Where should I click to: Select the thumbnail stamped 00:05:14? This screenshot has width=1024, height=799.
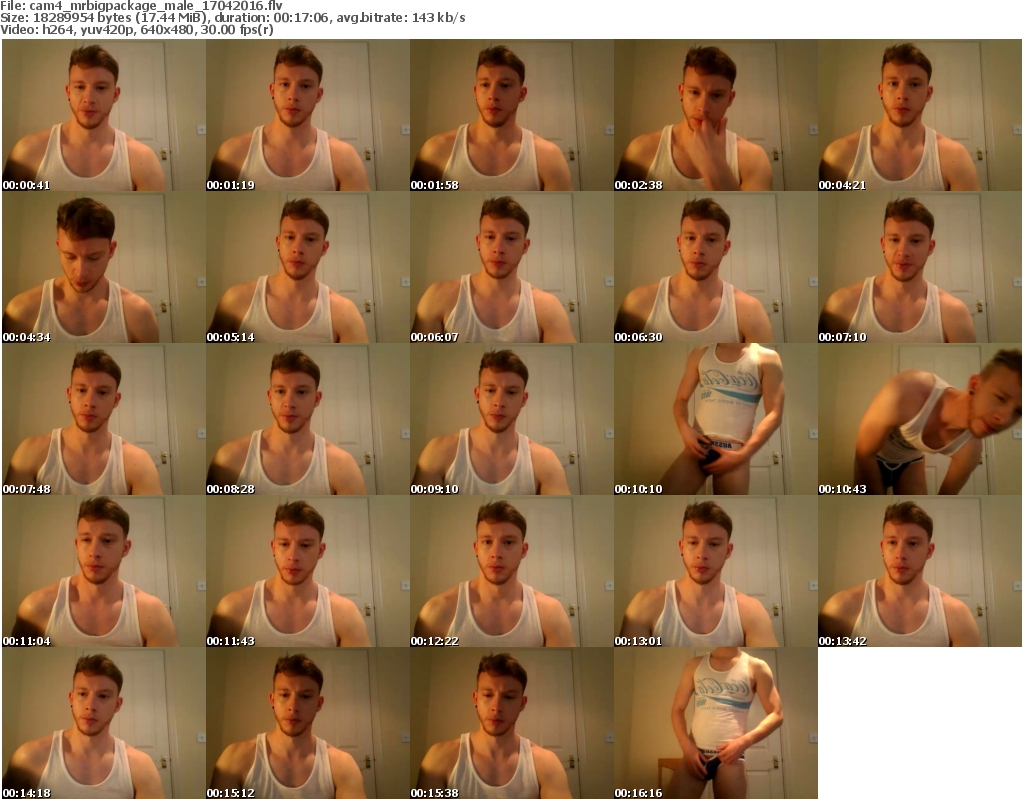(x=308, y=267)
